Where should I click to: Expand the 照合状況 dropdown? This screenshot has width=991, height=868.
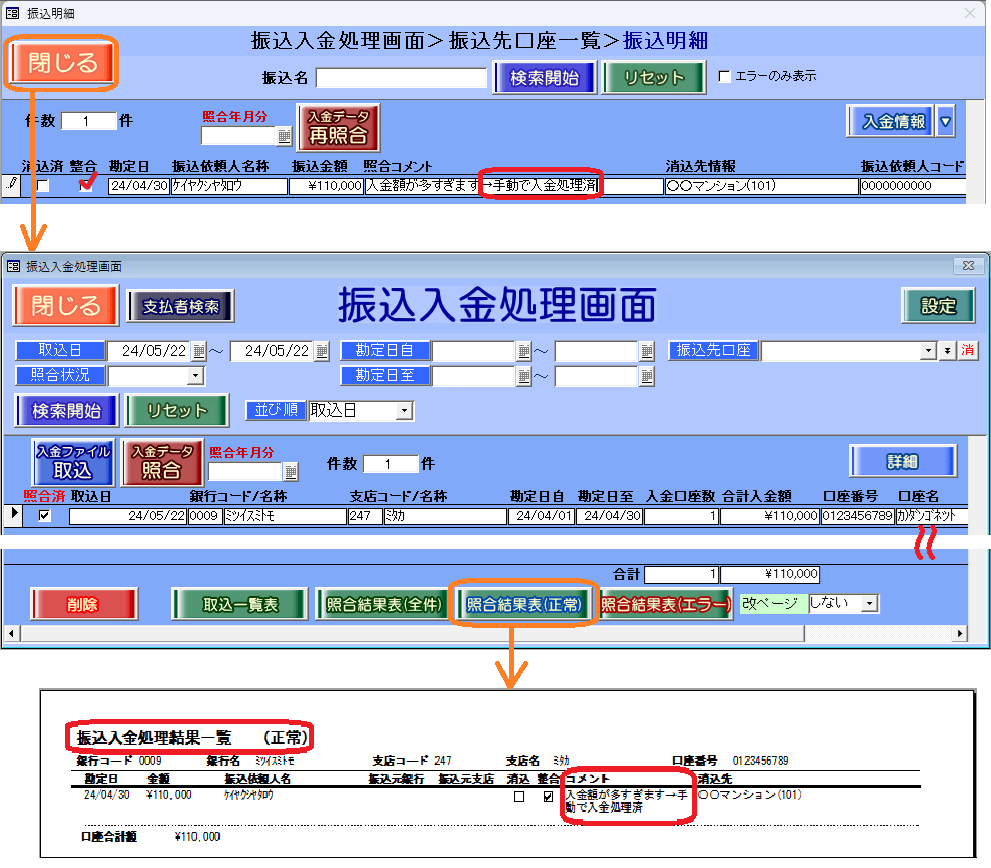[x=195, y=376]
